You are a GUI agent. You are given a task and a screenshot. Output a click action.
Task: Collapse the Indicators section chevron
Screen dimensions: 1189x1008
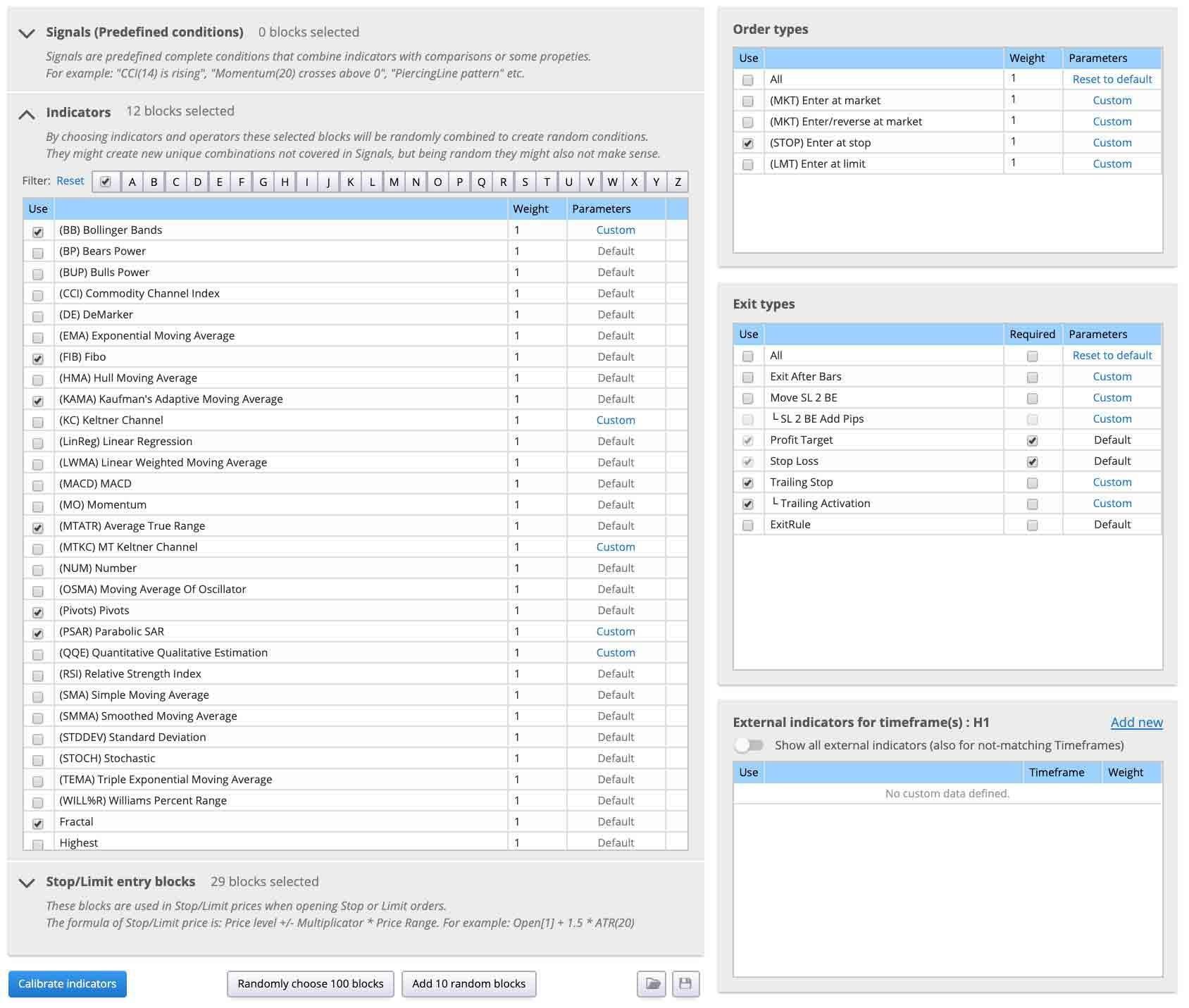(x=27, y=113)
